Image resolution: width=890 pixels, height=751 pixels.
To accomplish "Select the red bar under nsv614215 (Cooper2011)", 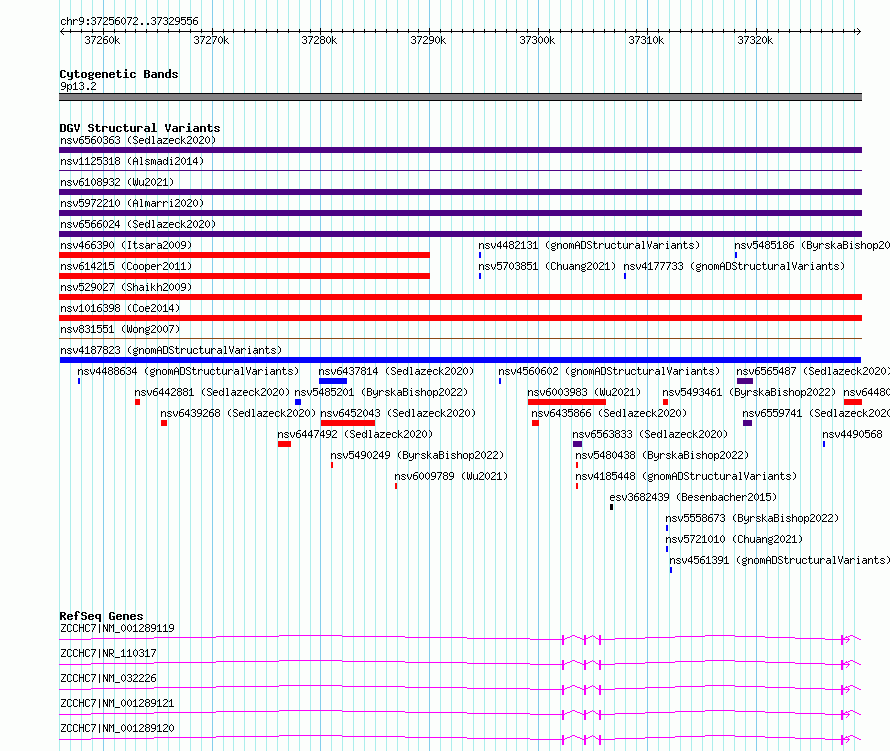I will coord(244,276).
